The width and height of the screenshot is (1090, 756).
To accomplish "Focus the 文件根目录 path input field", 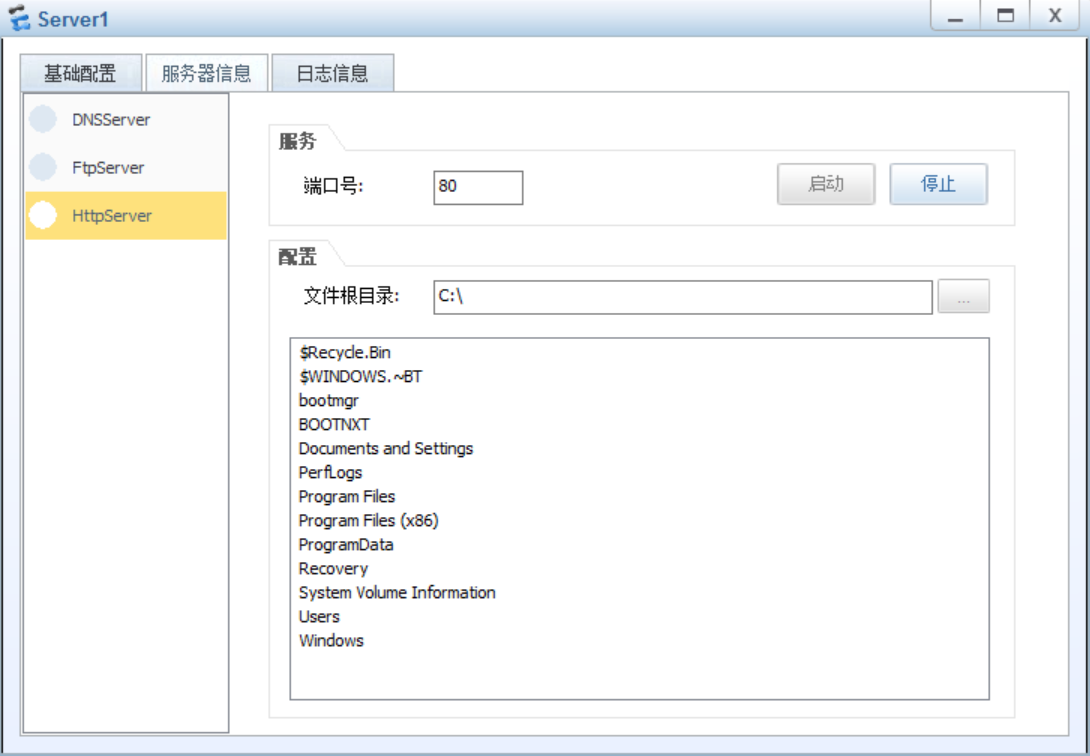I will [683, 297].
